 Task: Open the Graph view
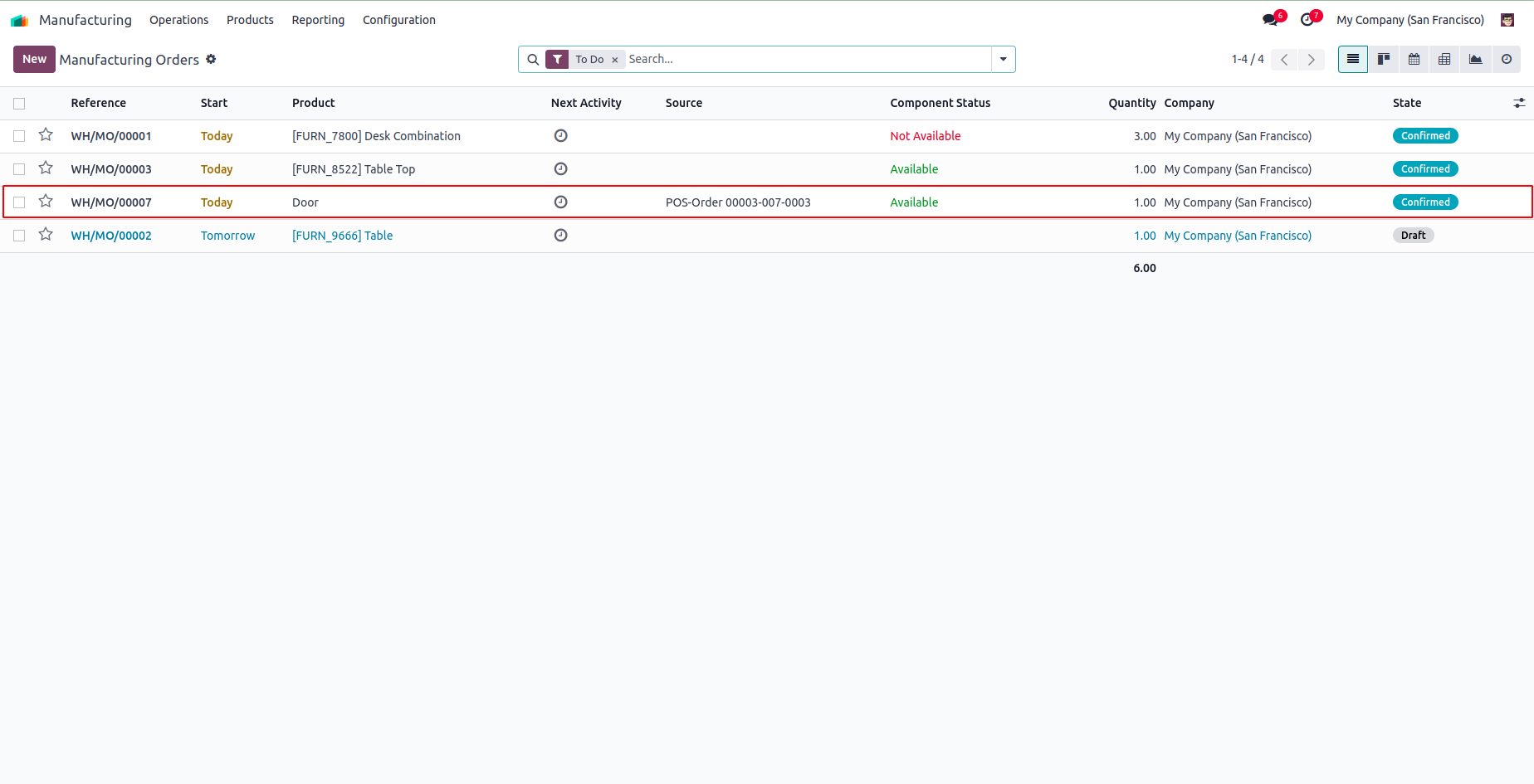pos(1475,59)
